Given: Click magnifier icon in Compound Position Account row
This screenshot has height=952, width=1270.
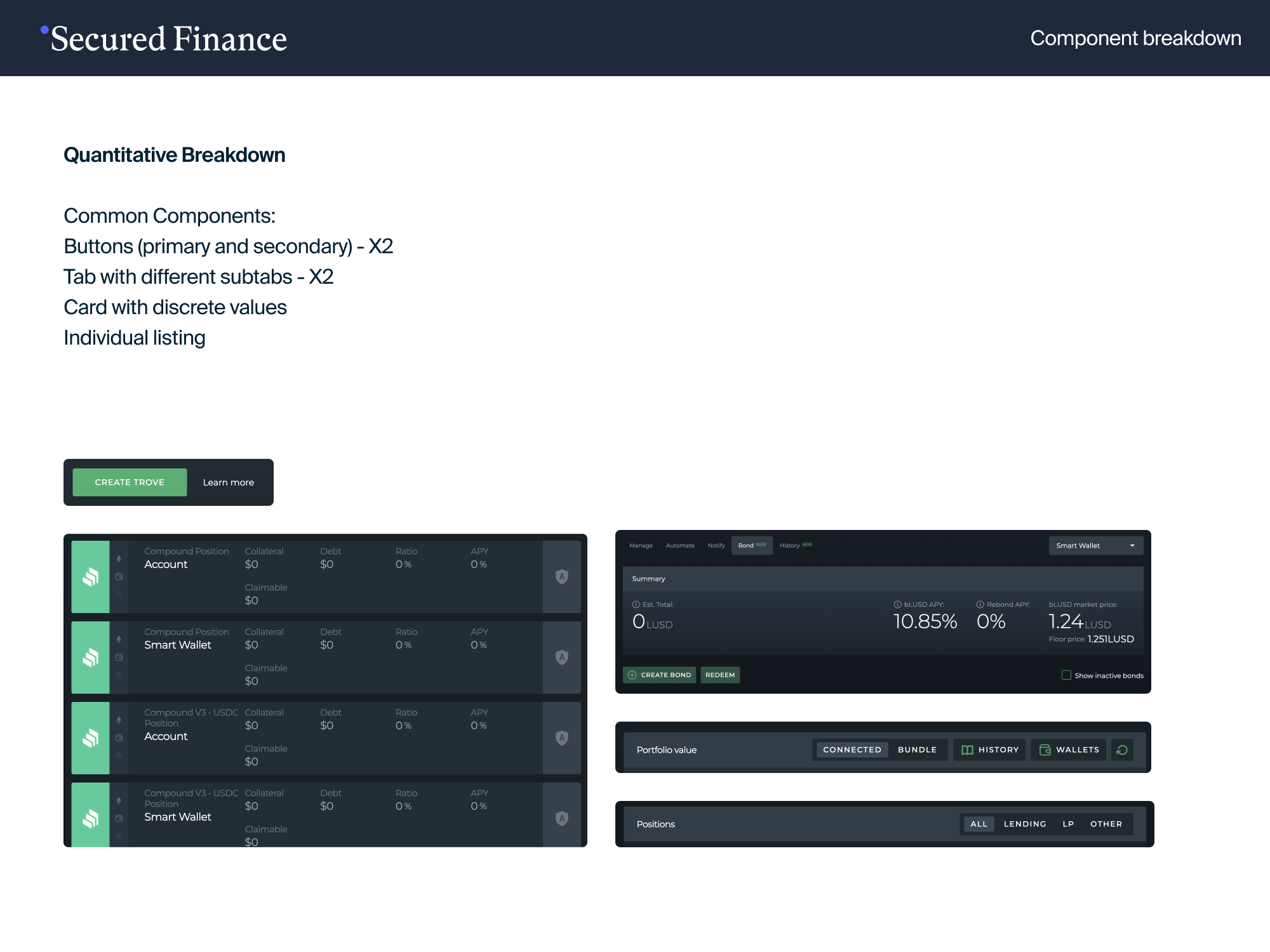Looking at the screenshot, I should pyautogui.click(x=119, y=595).
